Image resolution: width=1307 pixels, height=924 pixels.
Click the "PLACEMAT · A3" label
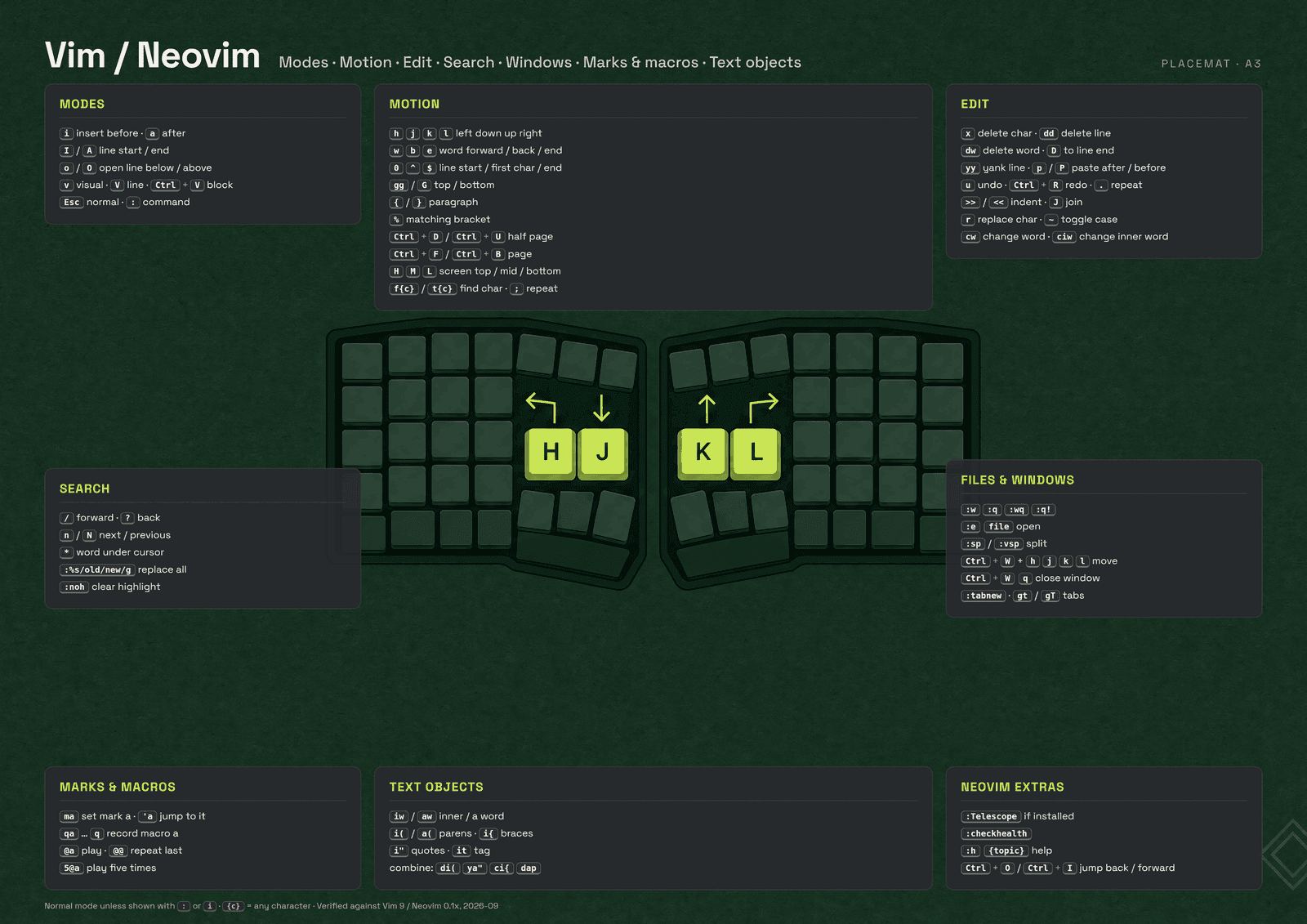tap(1211, 64)
